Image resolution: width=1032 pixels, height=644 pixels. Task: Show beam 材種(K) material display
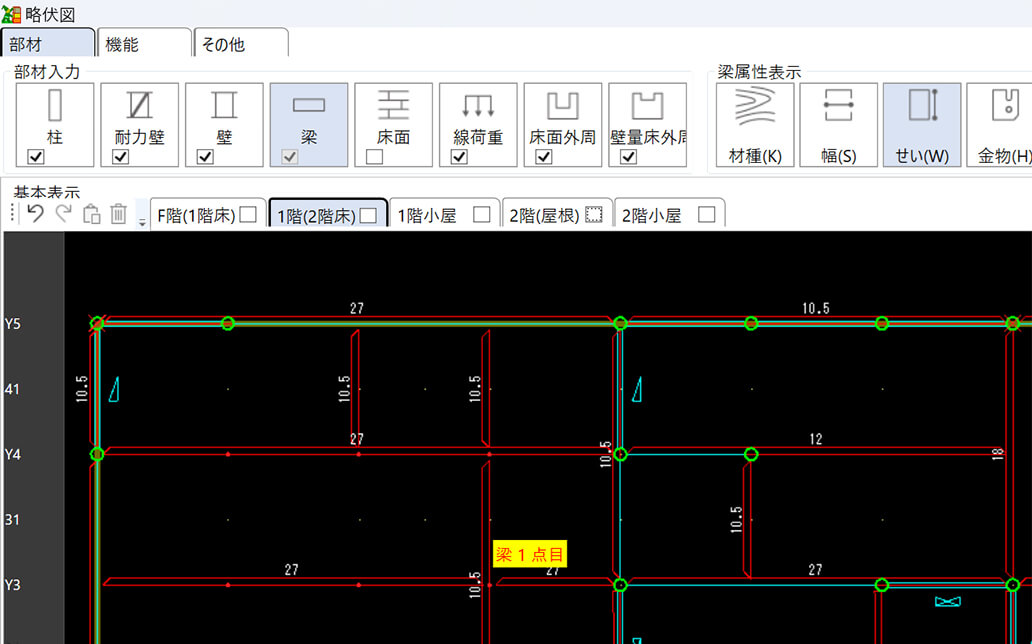755,124
